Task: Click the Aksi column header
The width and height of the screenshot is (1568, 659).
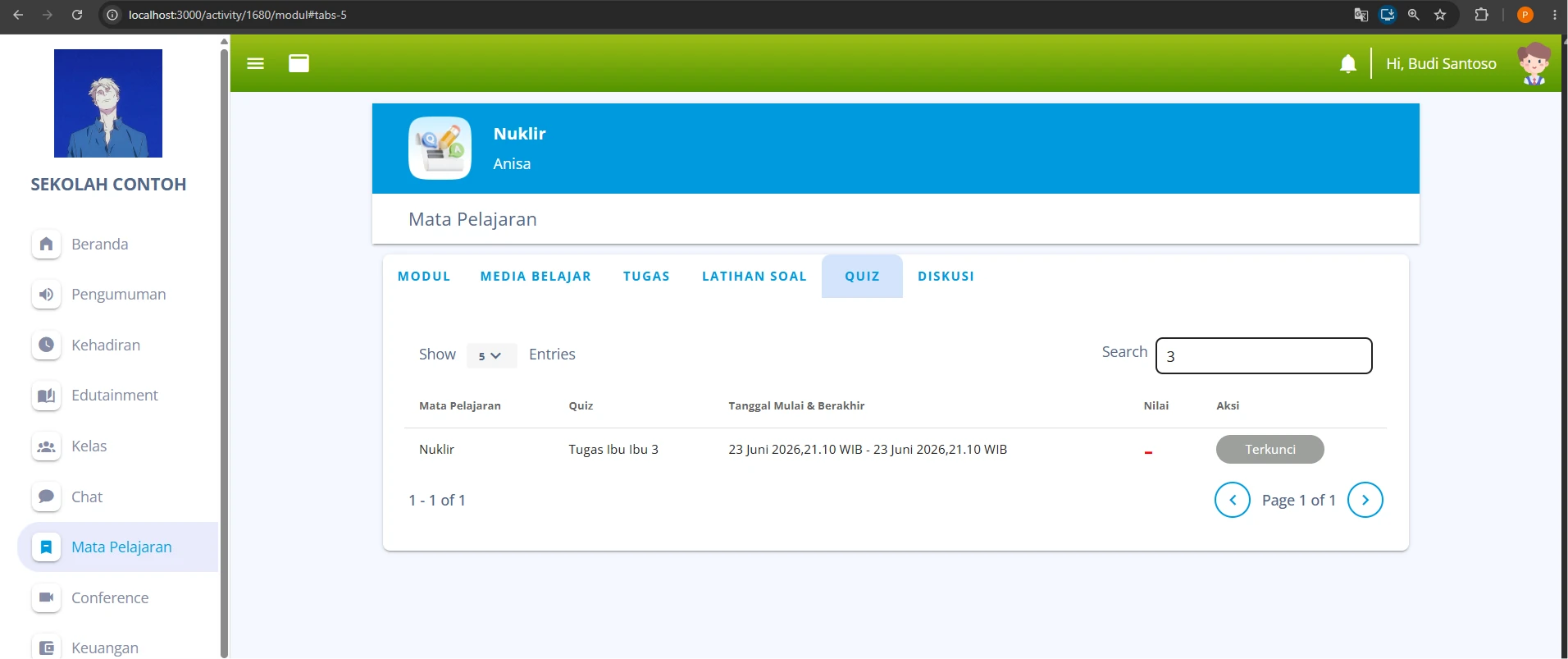Action: tap(1228, 405)
